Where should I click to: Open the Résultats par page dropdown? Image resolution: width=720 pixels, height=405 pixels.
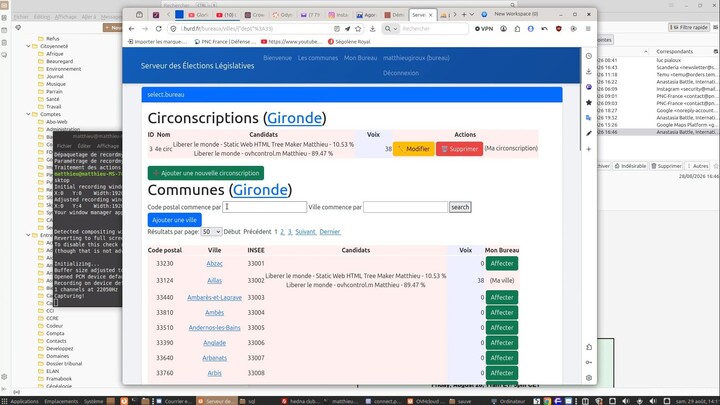click(211, 232)
